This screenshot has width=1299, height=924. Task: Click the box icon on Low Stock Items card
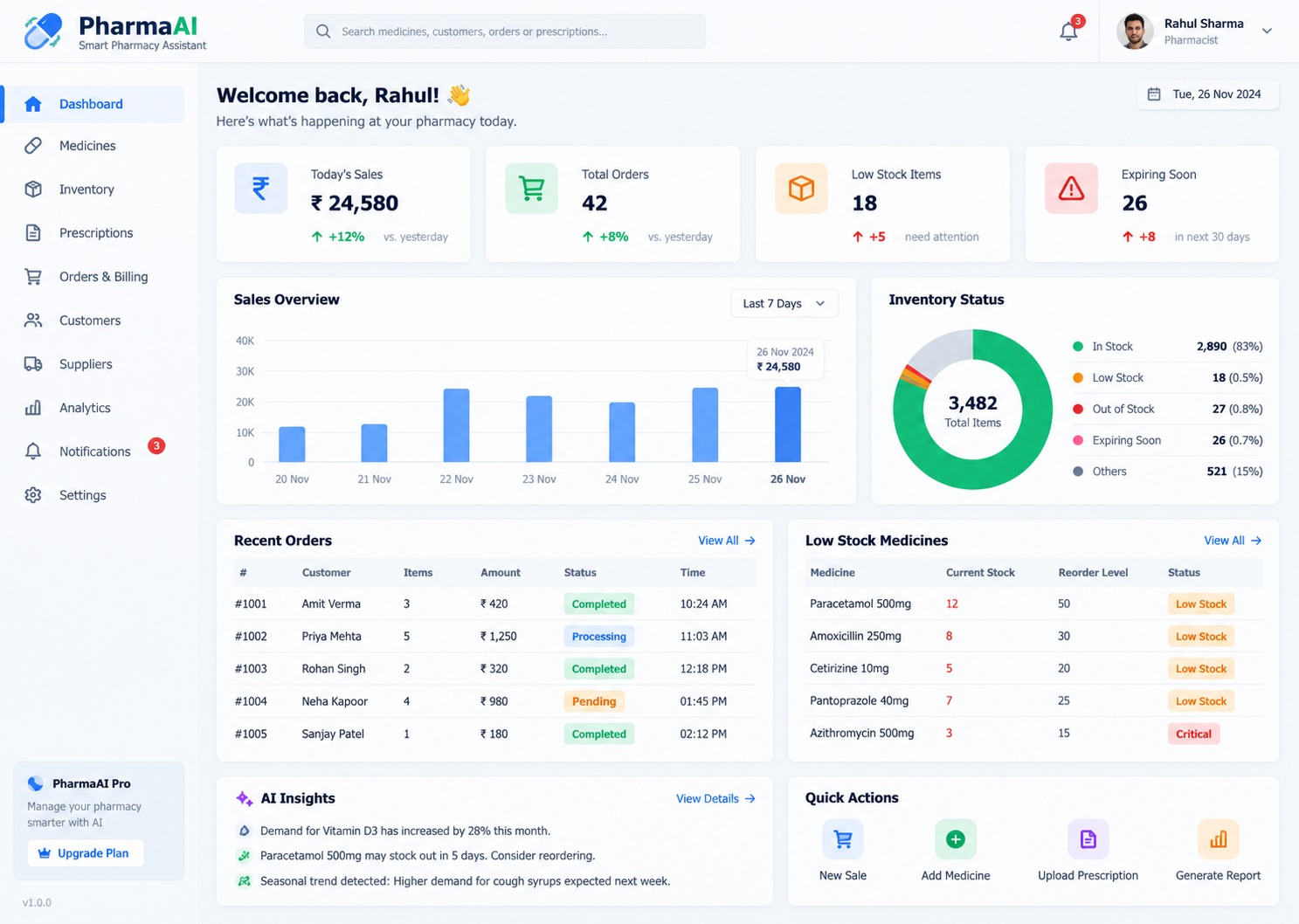[x=801, y=188]
